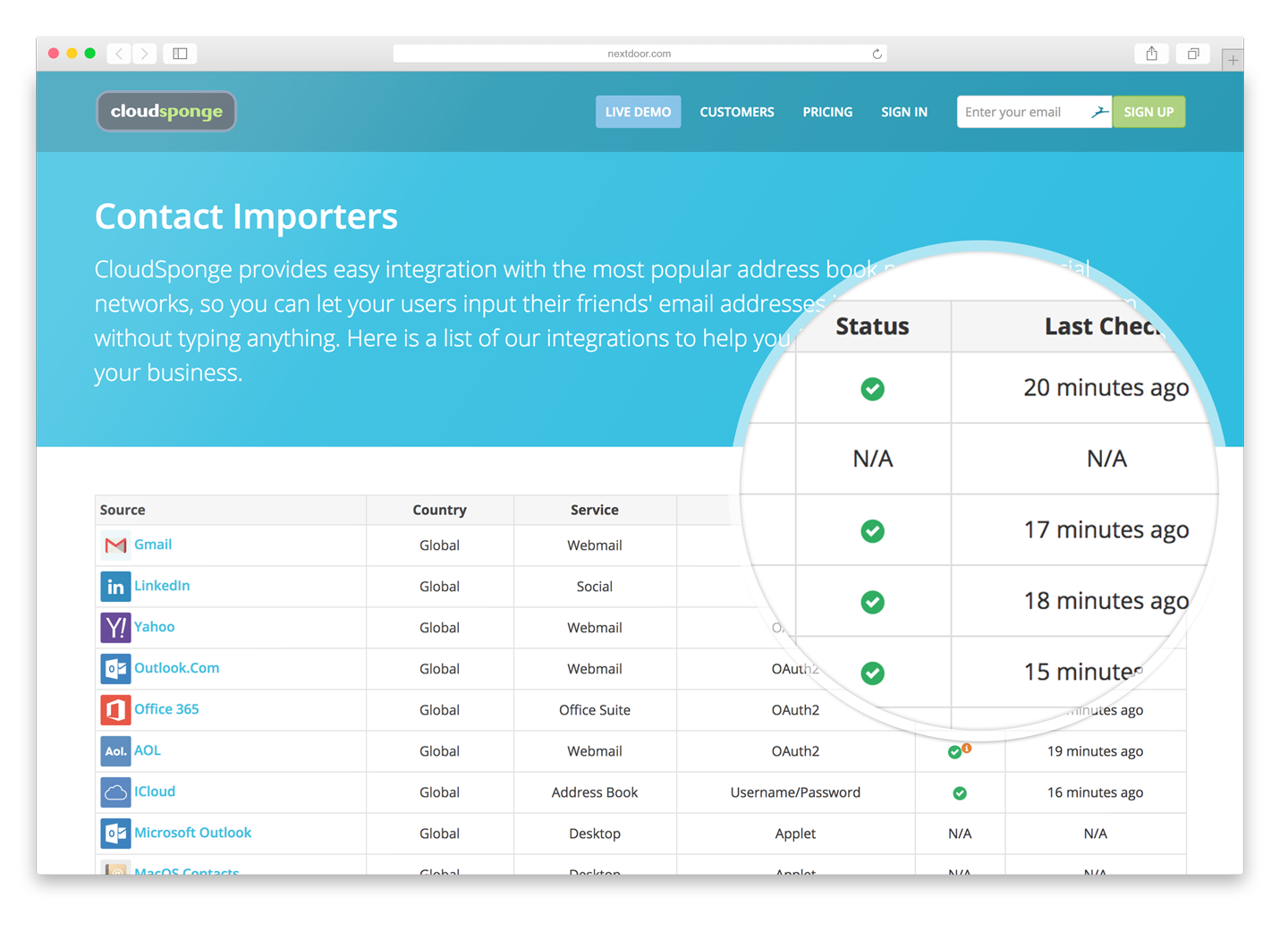Go back with browser back arrow
The height and width of the screenshot is (931, 1288).
point(119,54)
